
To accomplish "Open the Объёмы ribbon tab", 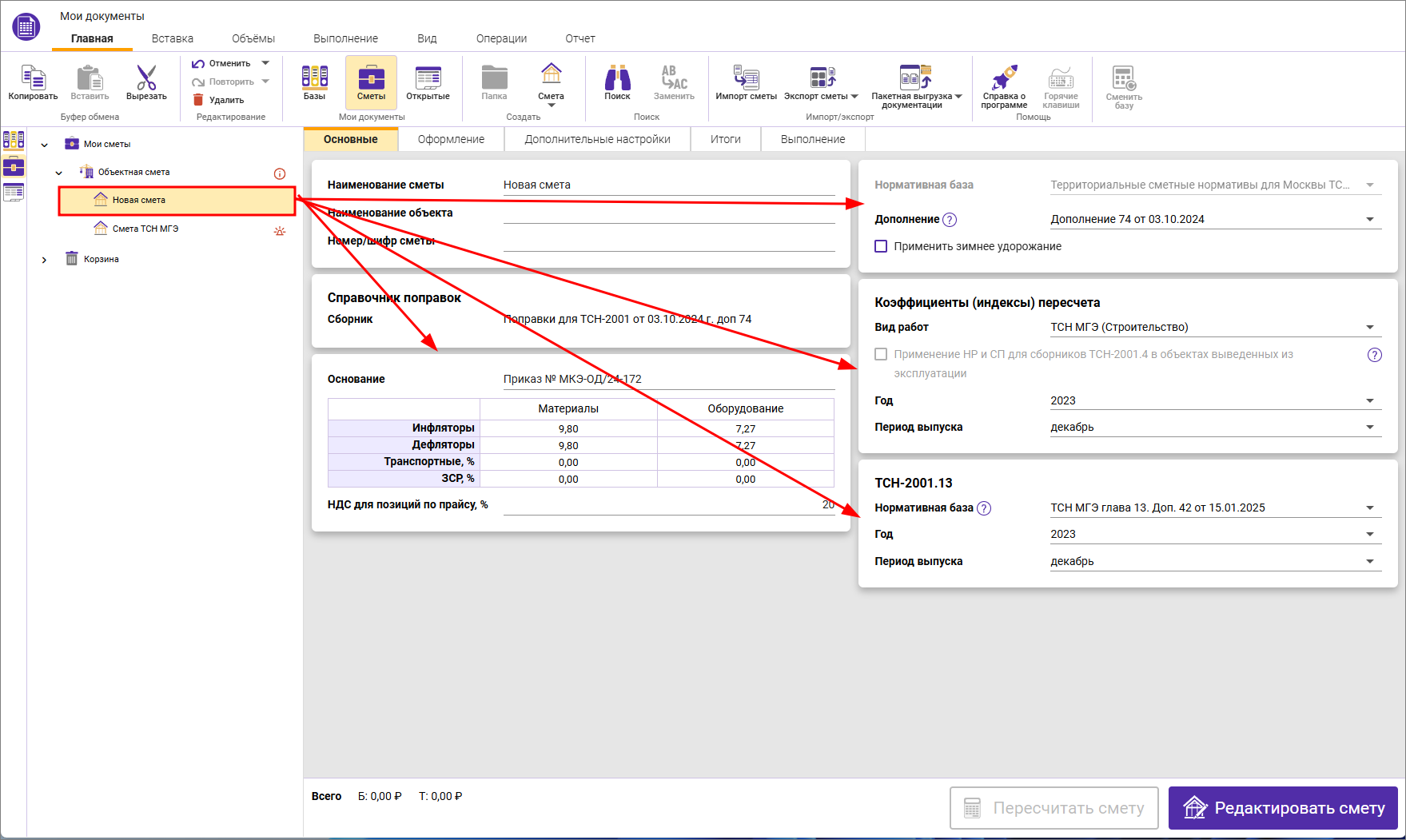I will click(x=253, y=38).
